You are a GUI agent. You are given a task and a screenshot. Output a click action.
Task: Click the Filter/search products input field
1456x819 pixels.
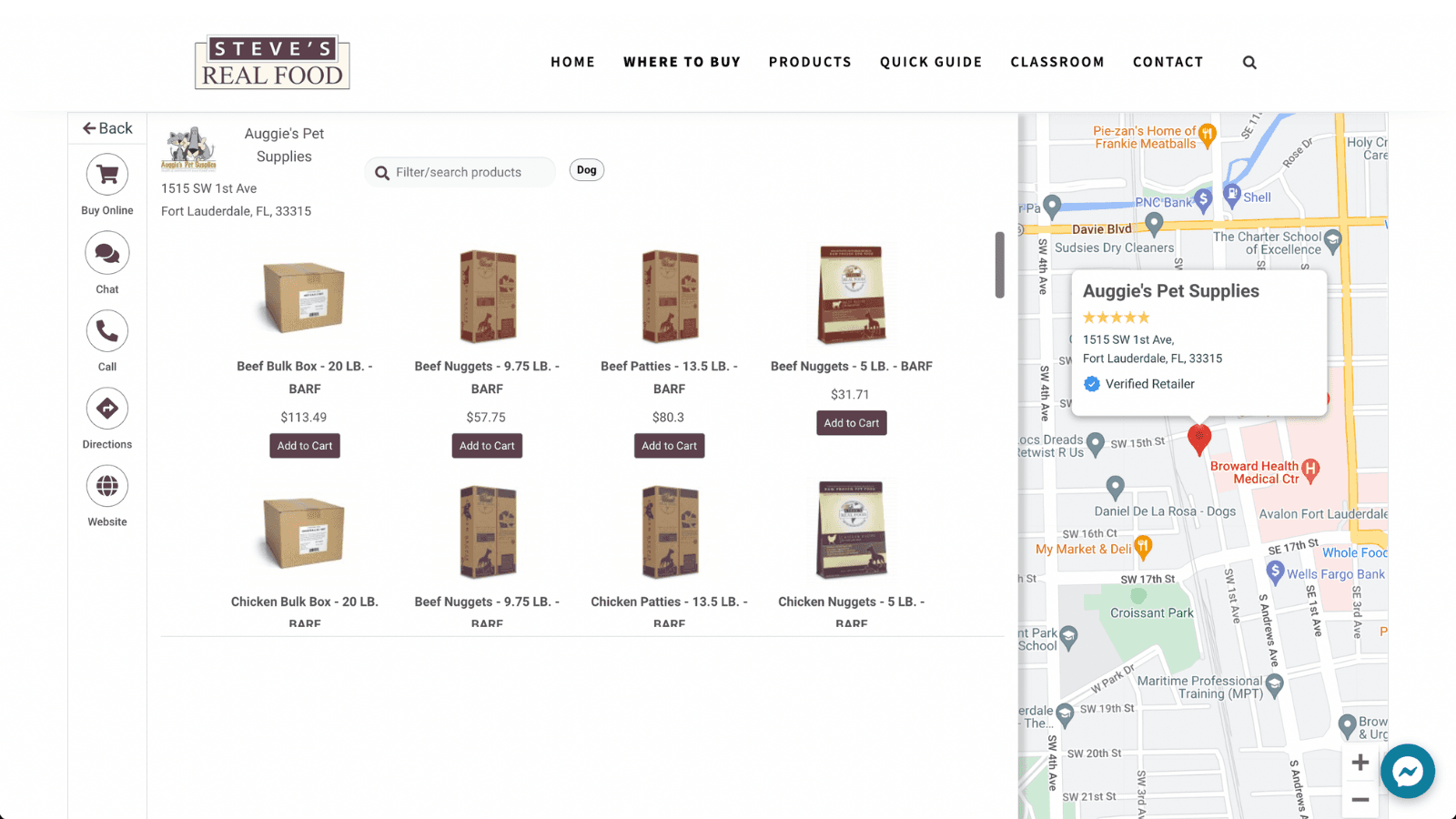point(460,171)
